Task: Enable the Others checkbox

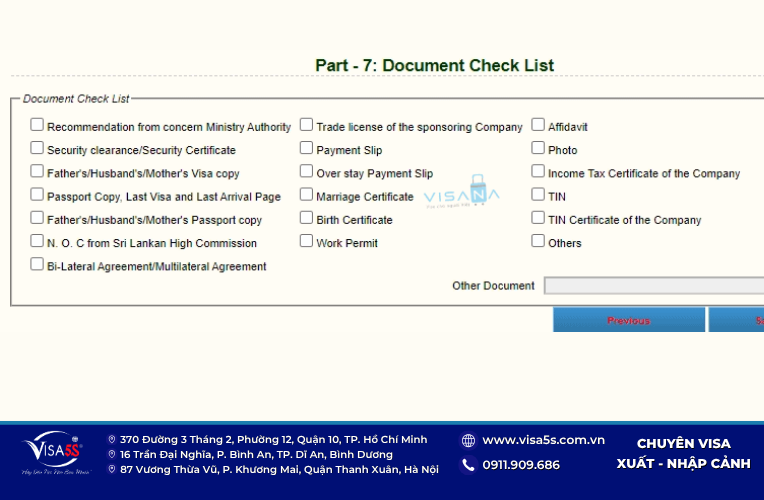Action: [538, 241]
